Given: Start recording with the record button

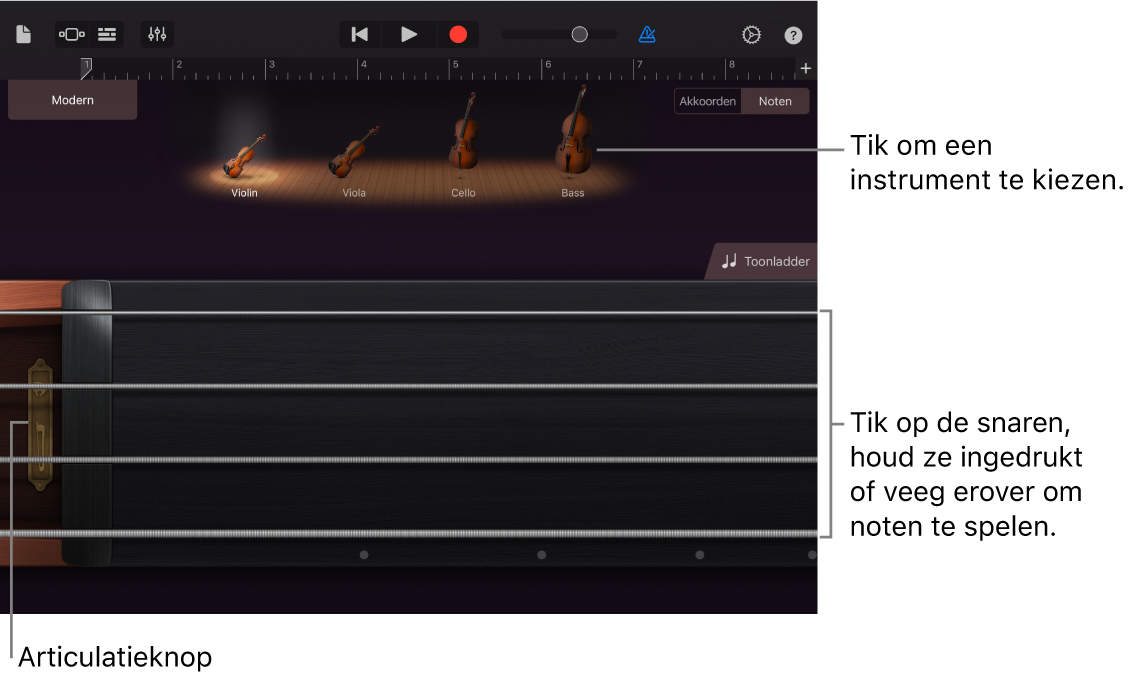Looking at the screenshot, I should pos(458,34).
